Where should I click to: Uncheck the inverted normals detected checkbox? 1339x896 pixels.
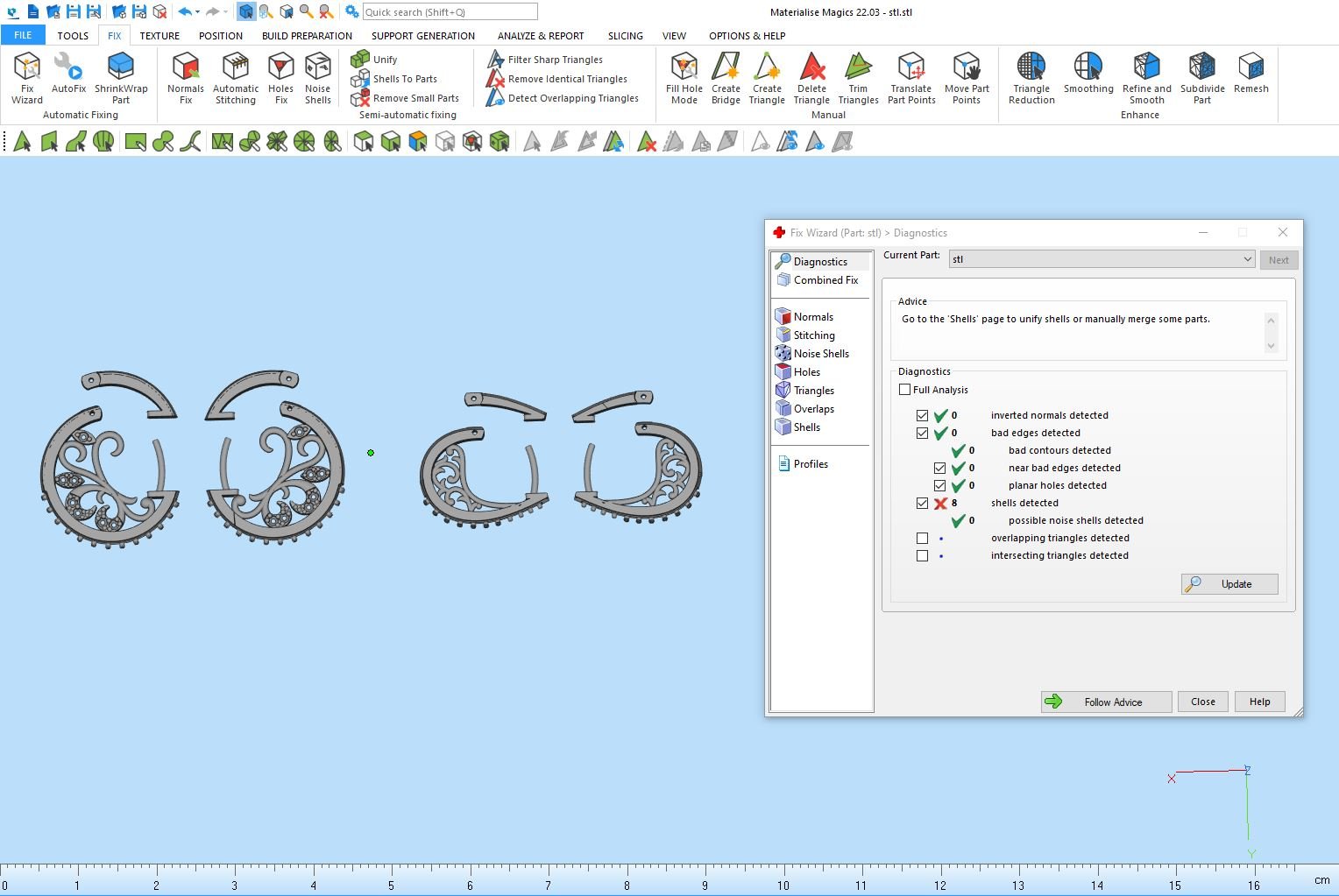(922, 416)
